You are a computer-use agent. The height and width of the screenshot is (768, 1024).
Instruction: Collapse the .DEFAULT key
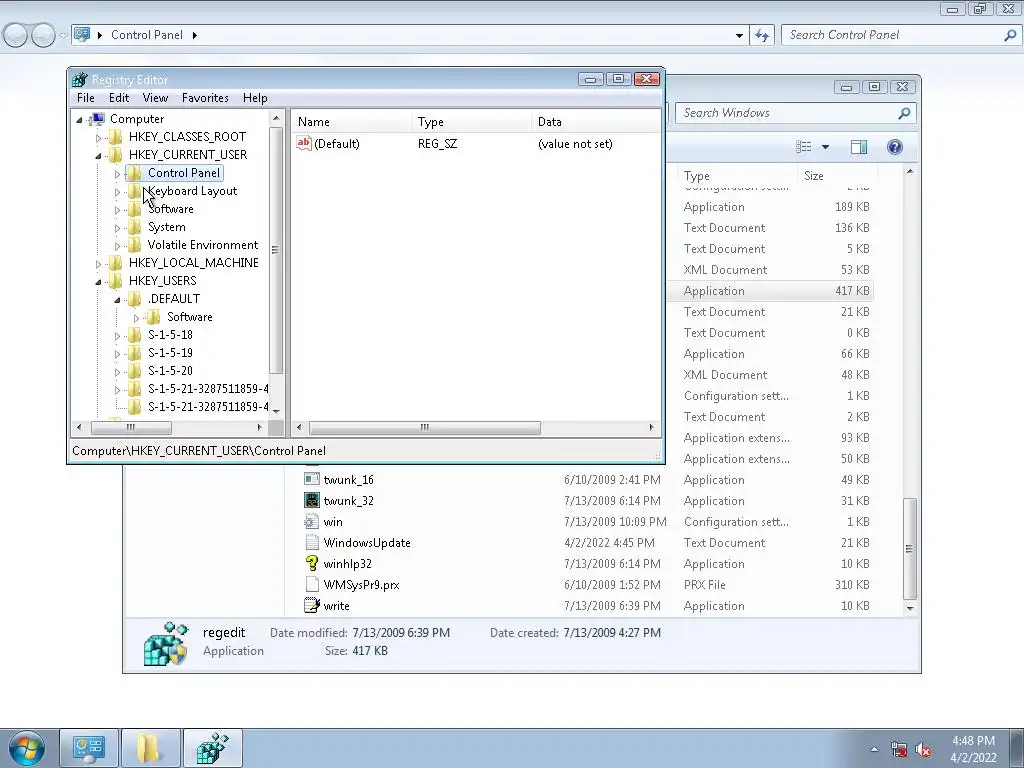118,300
